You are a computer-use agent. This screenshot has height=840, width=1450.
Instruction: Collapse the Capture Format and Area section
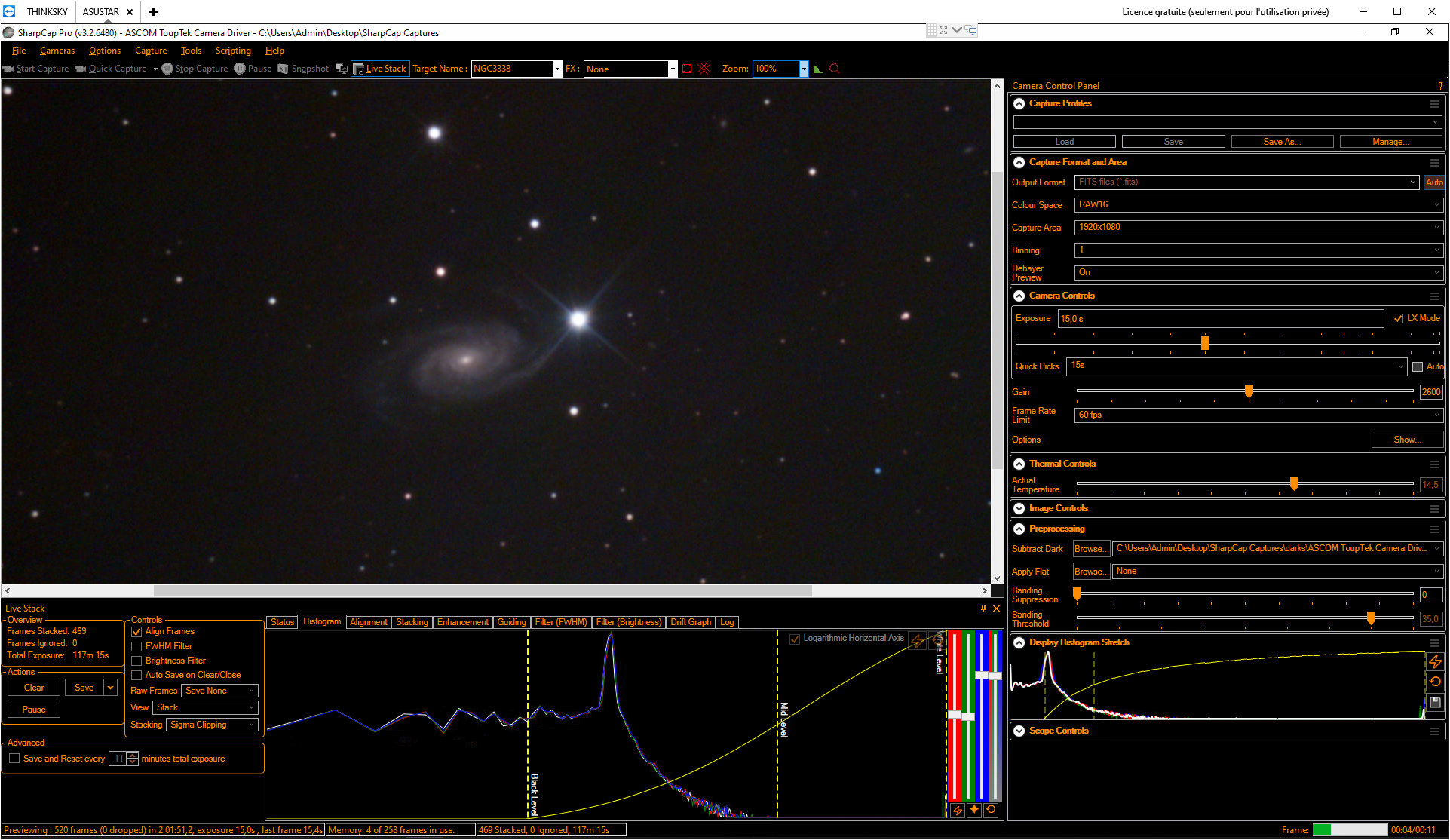click(x=1019, y=163)
